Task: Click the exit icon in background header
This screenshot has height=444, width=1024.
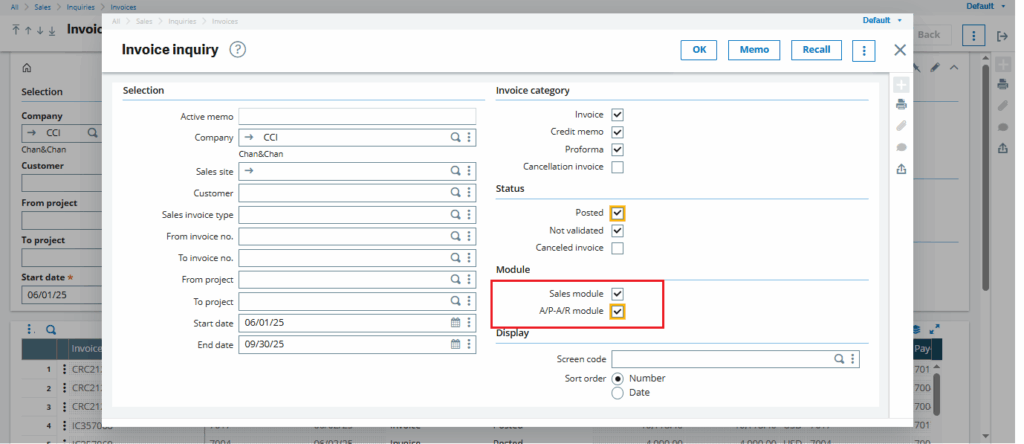Action: pos(1002,36)
